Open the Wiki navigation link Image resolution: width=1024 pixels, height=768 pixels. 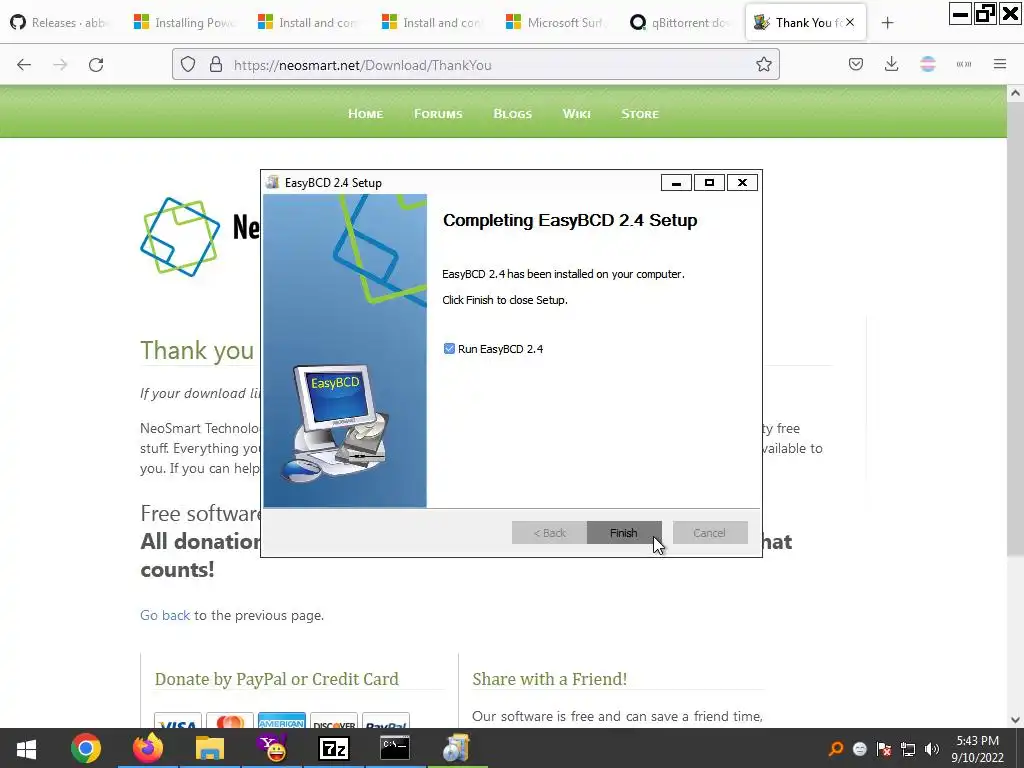(577, 114)
